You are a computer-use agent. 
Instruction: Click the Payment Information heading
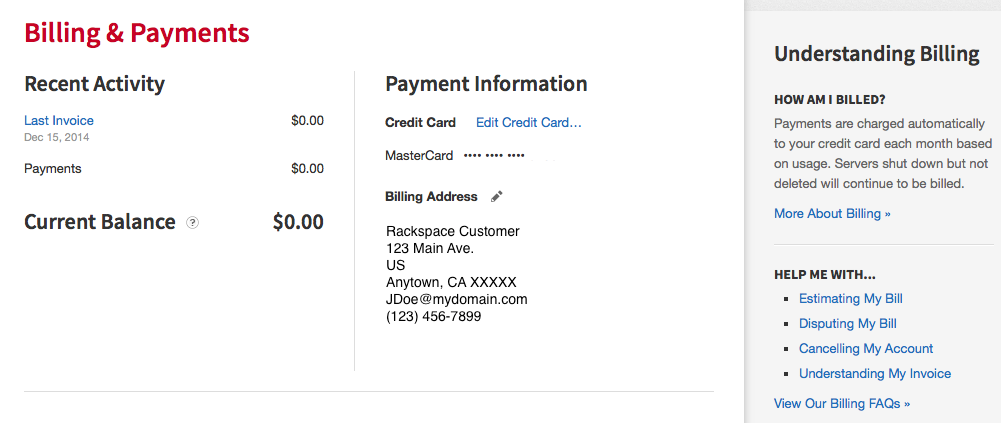point(486,84)
